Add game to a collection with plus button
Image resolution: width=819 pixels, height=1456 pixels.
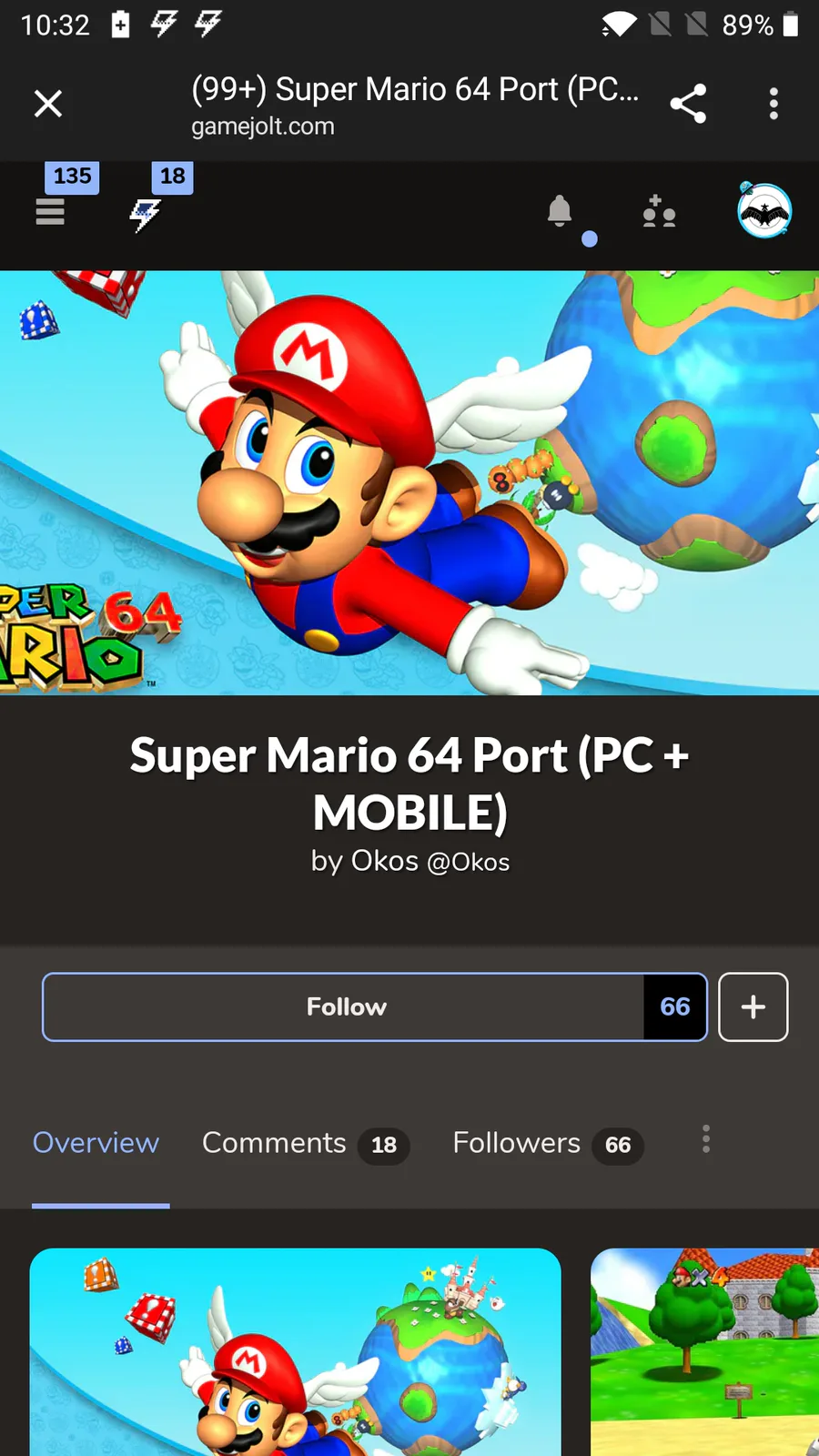tap(753, 1006)
